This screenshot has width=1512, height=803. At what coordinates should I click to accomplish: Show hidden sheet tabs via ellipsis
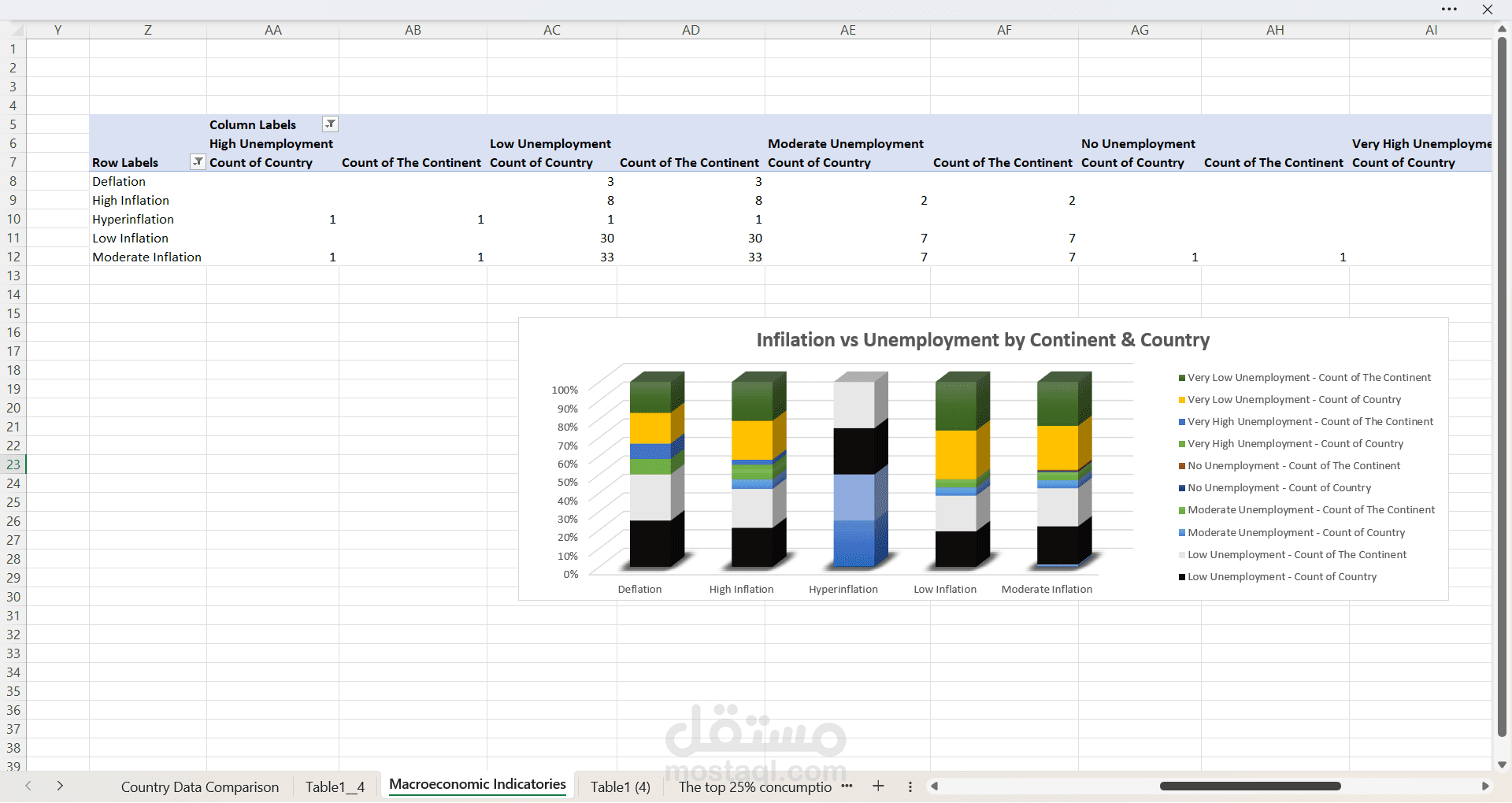[847, 786]
